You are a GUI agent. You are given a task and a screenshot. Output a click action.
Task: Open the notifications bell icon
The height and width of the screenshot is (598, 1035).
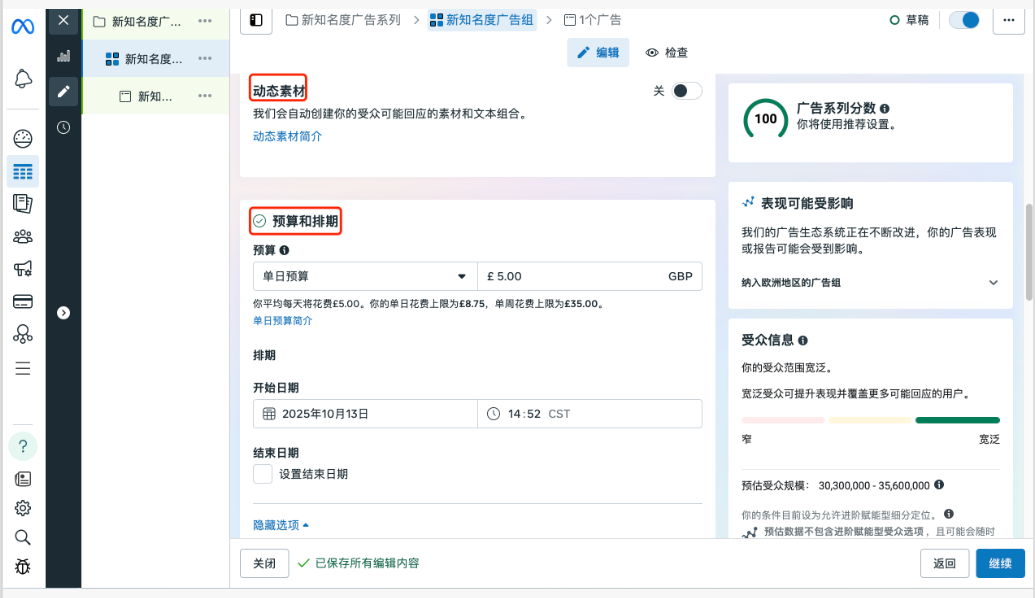coord(23,79)
